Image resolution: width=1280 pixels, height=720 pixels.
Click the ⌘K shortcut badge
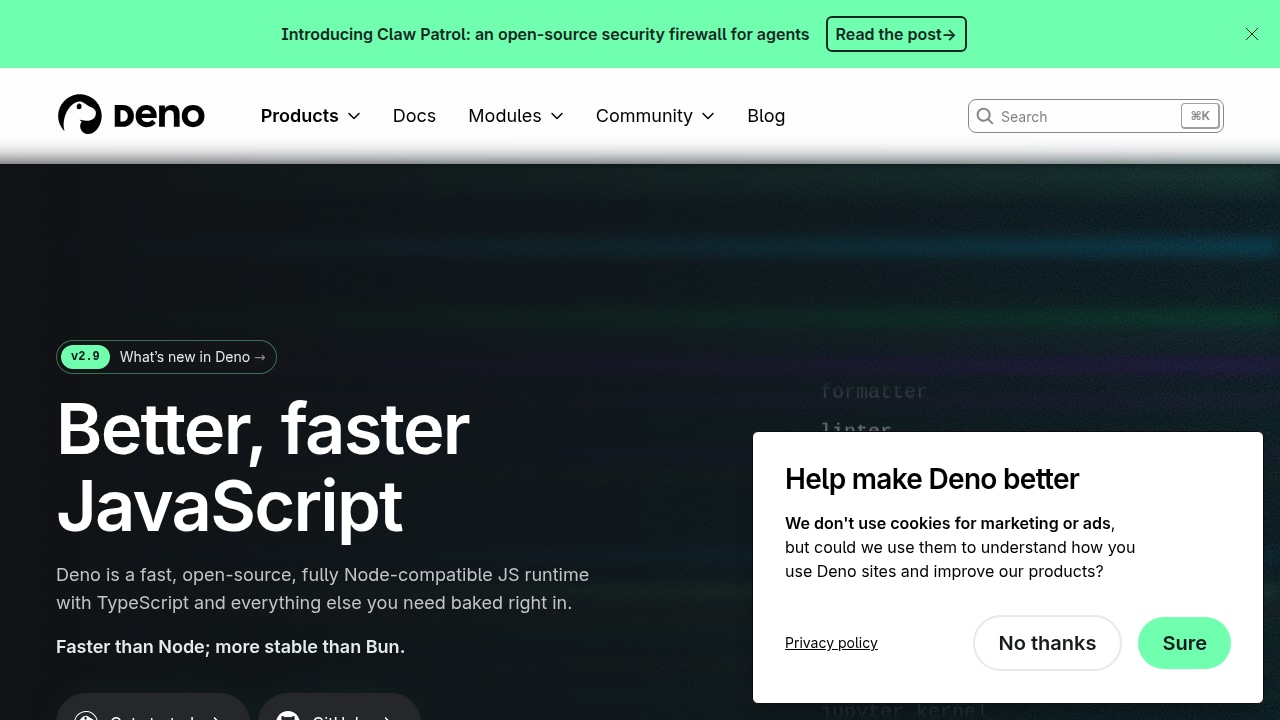(1200, 116)
